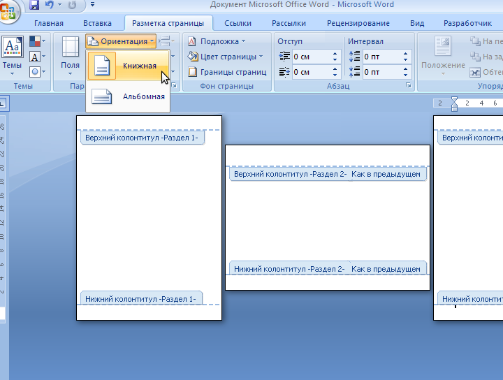Click Верхний колонтитул -Раздел 2- label
This screenshot has height=380, width=503.
tap(290, 174)
